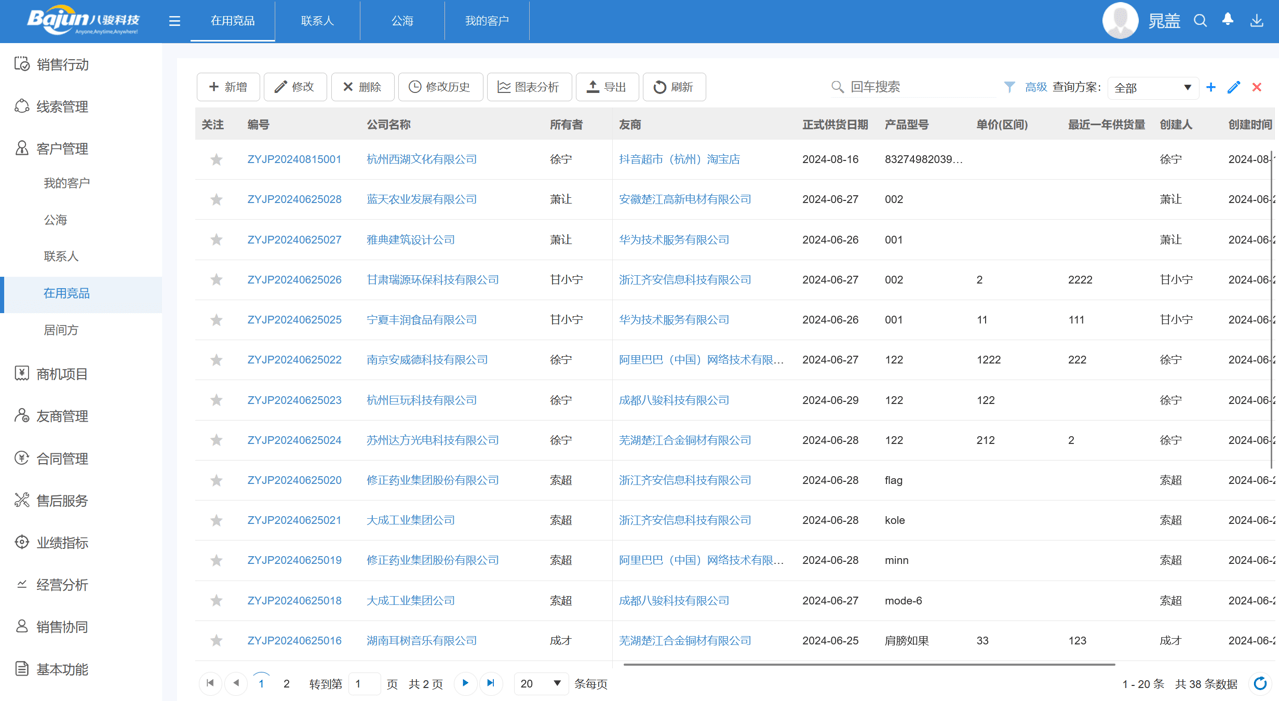1279x701 pixels.
Task: Star the ZYJP20240815001 record
Action: pos(216,159)
